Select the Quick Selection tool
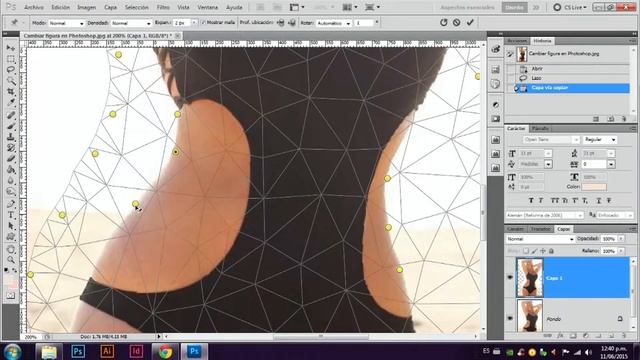 click(x=11, y=81)
